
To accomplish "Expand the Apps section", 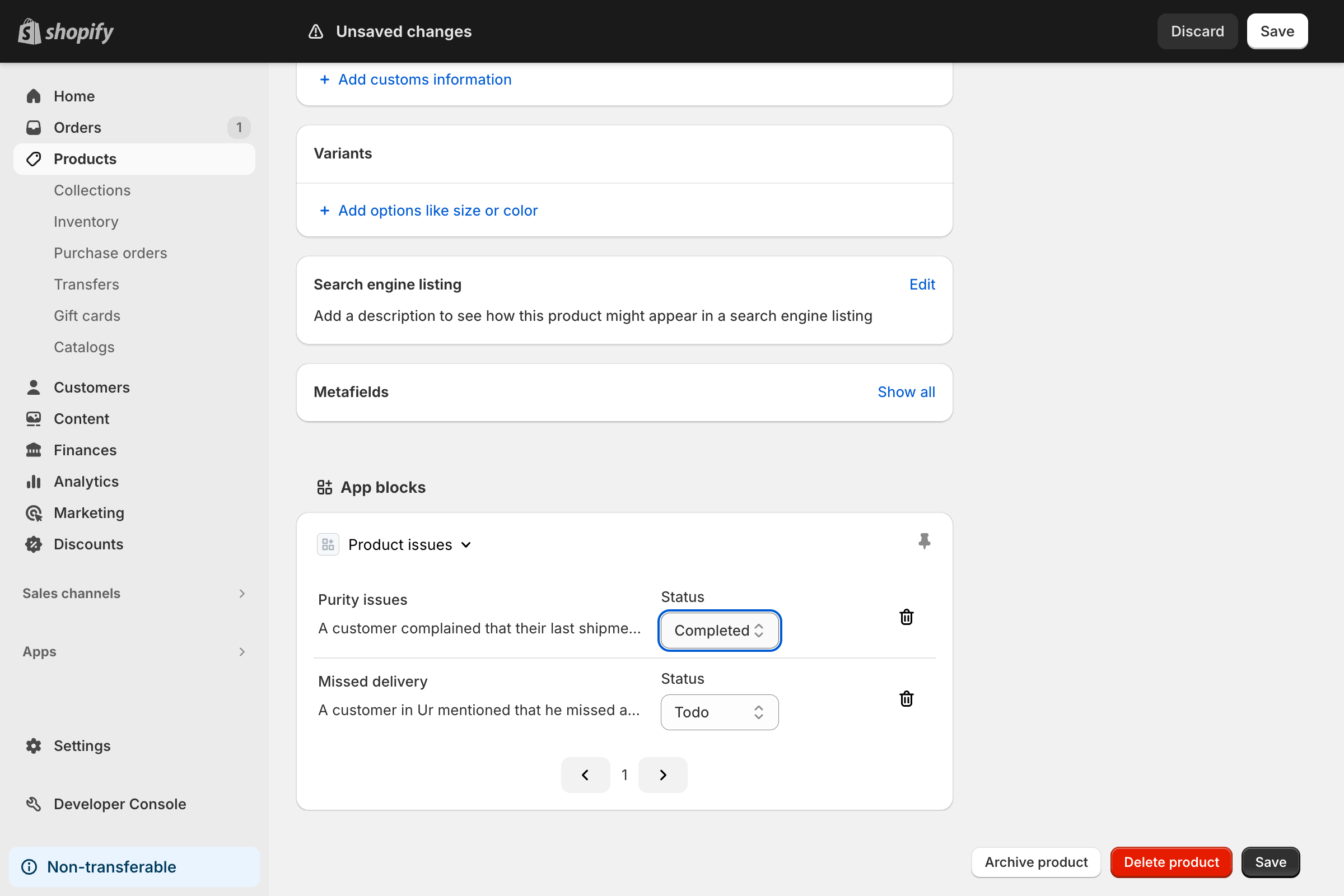I will coord(242,652).
